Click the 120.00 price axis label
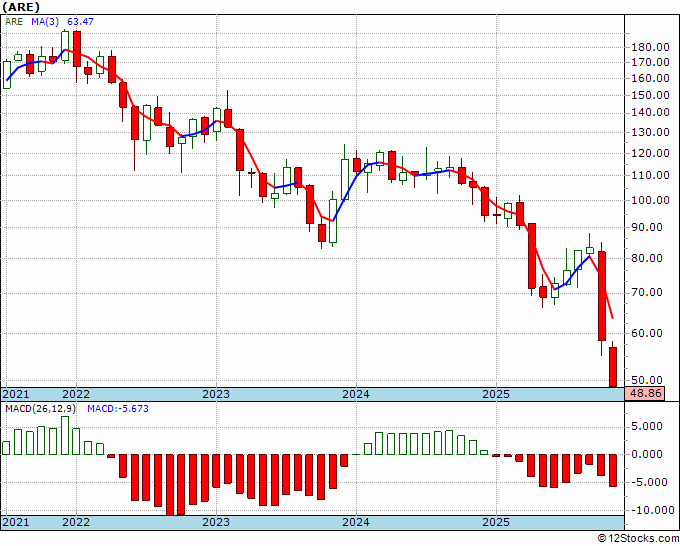Screen dimensions: 680x546 point(651,153)
